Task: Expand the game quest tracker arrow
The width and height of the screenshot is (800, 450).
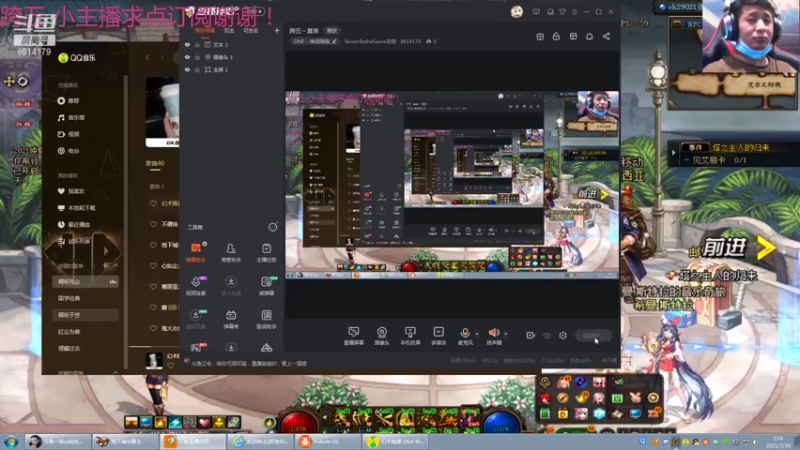Action: coord(673,153)
